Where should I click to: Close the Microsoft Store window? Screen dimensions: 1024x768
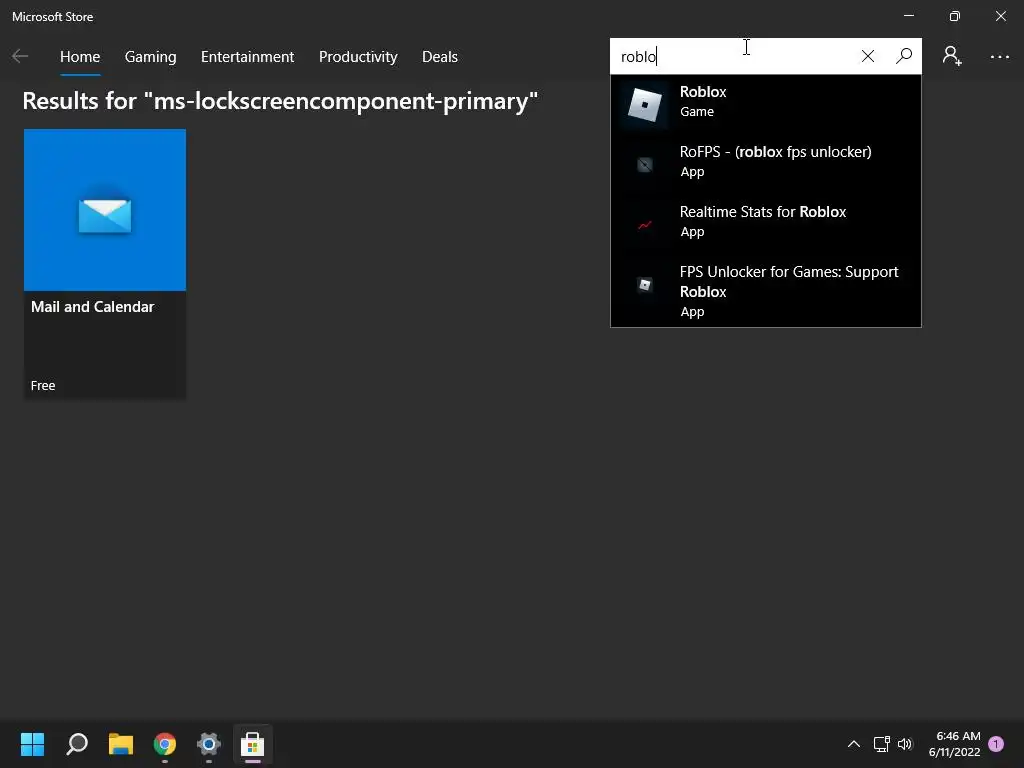1000,16
